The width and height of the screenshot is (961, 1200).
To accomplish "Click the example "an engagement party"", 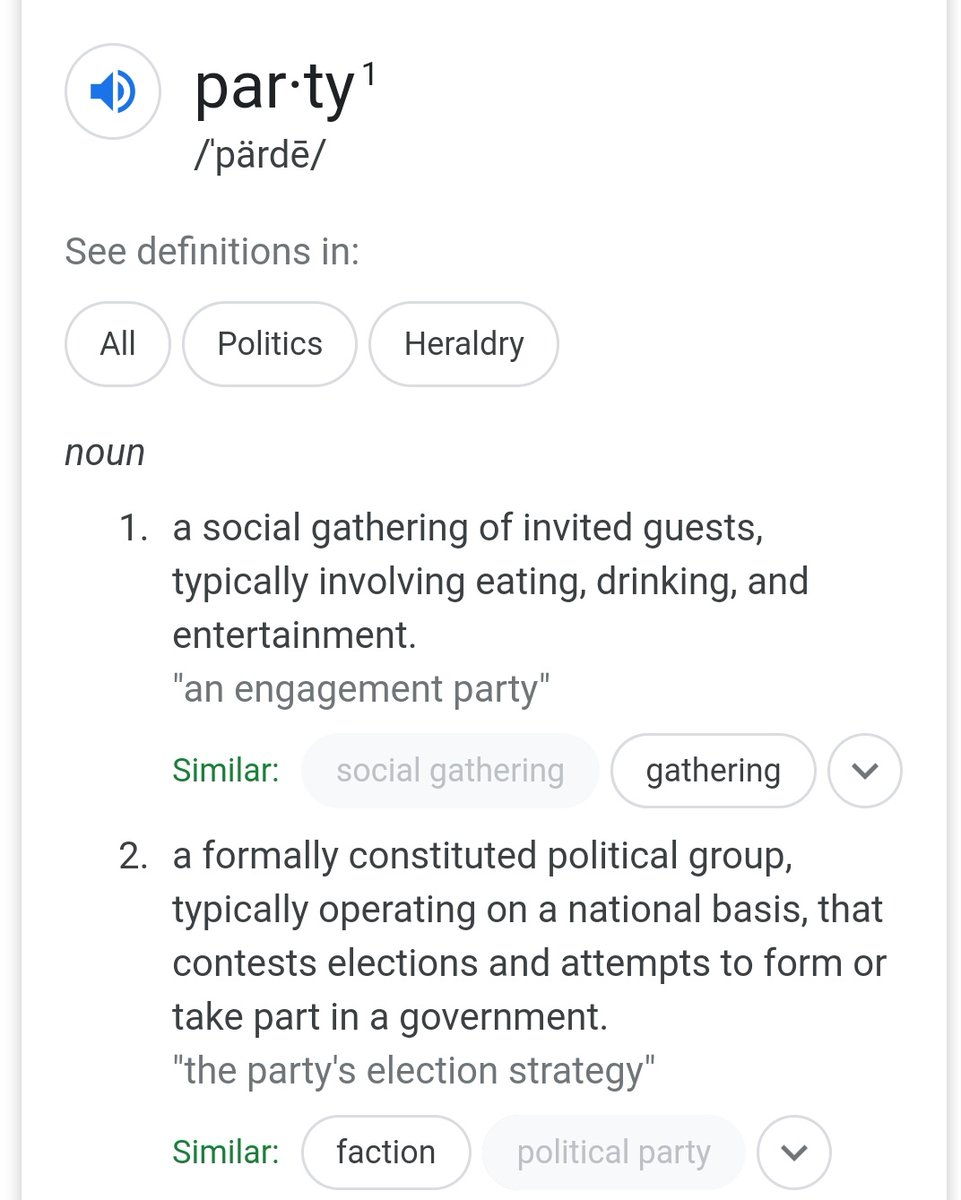I will click(361, 689).
